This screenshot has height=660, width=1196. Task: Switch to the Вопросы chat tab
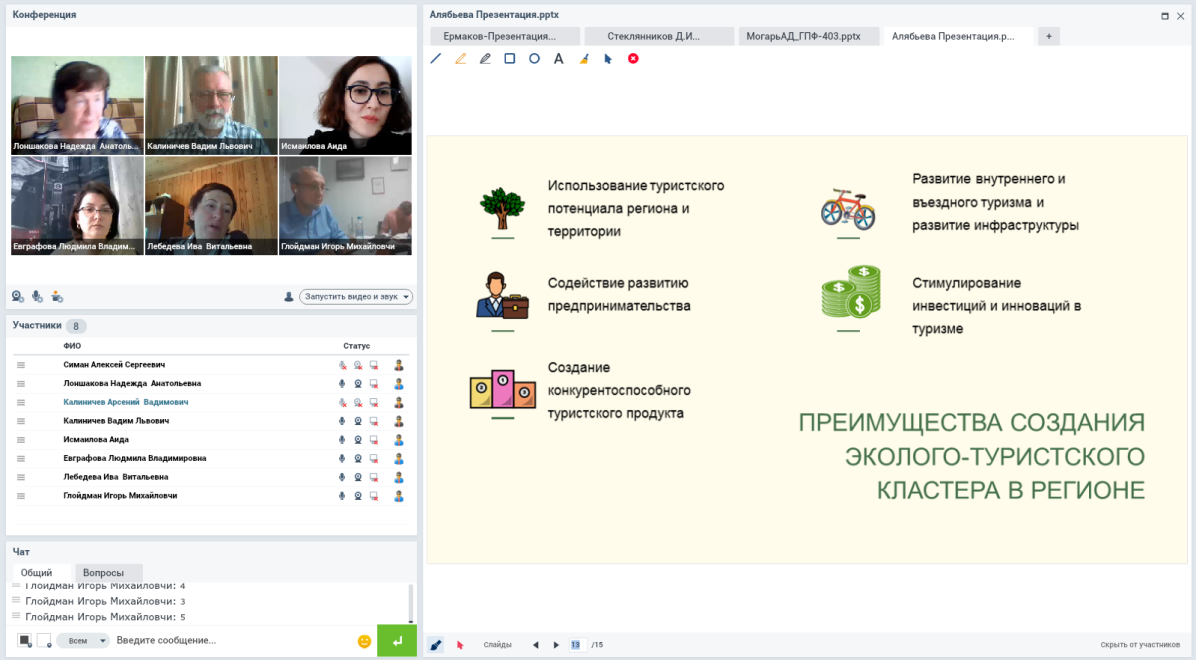click(x=103, y=573)
